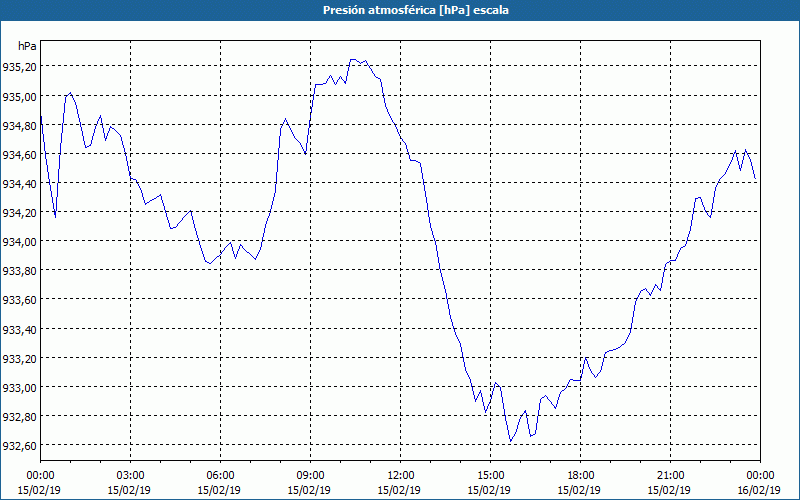The width and height of the screenshot is (800, 500).
Task: Select the 934,40 y-axis value
Action: [x=19, y=184]
